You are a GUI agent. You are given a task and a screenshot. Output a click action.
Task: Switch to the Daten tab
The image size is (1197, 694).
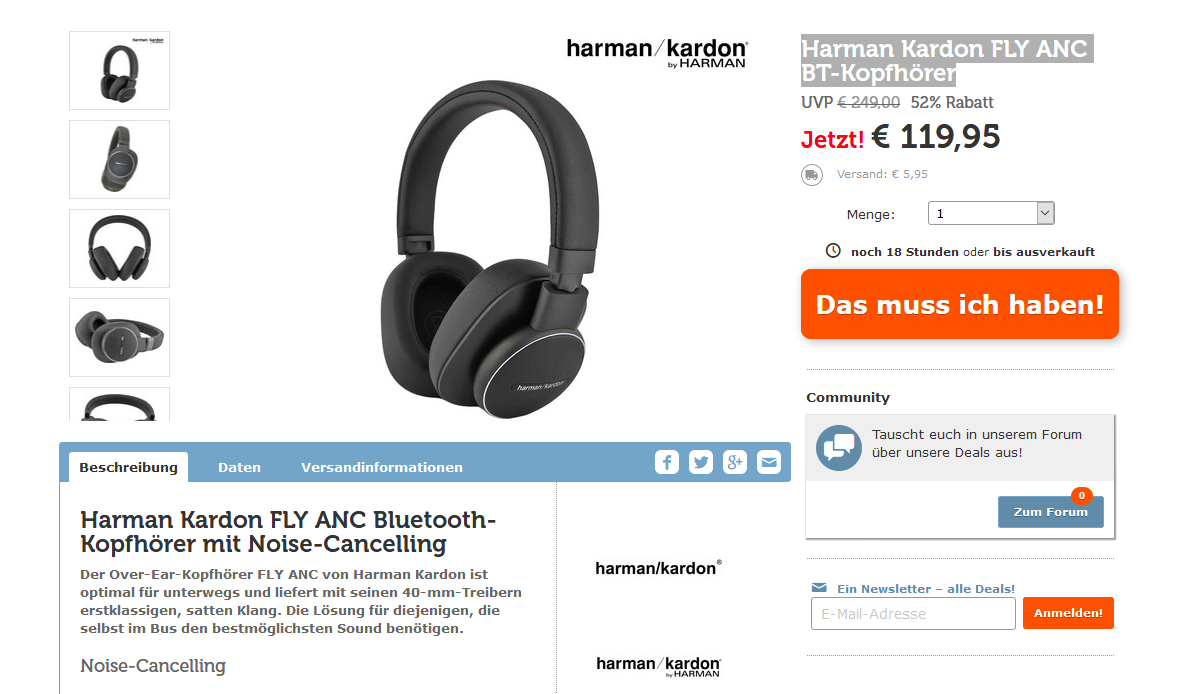tap(239, 467)
